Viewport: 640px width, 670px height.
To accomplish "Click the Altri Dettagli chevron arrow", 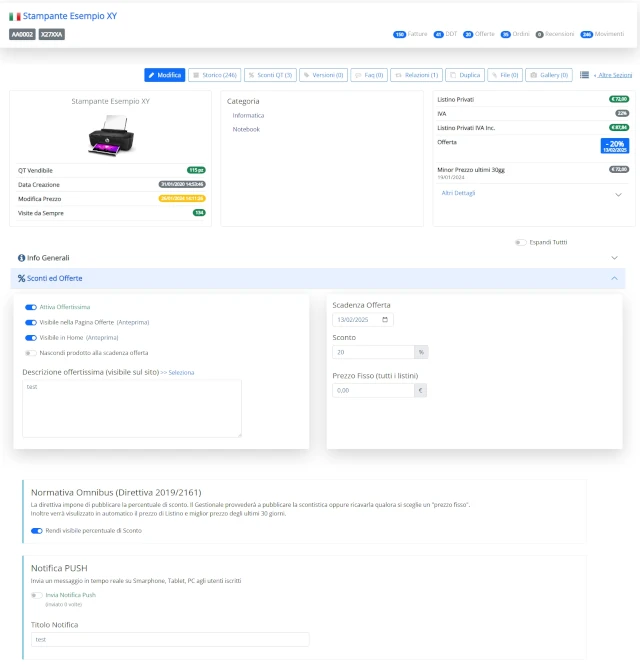I will point(618,195).
